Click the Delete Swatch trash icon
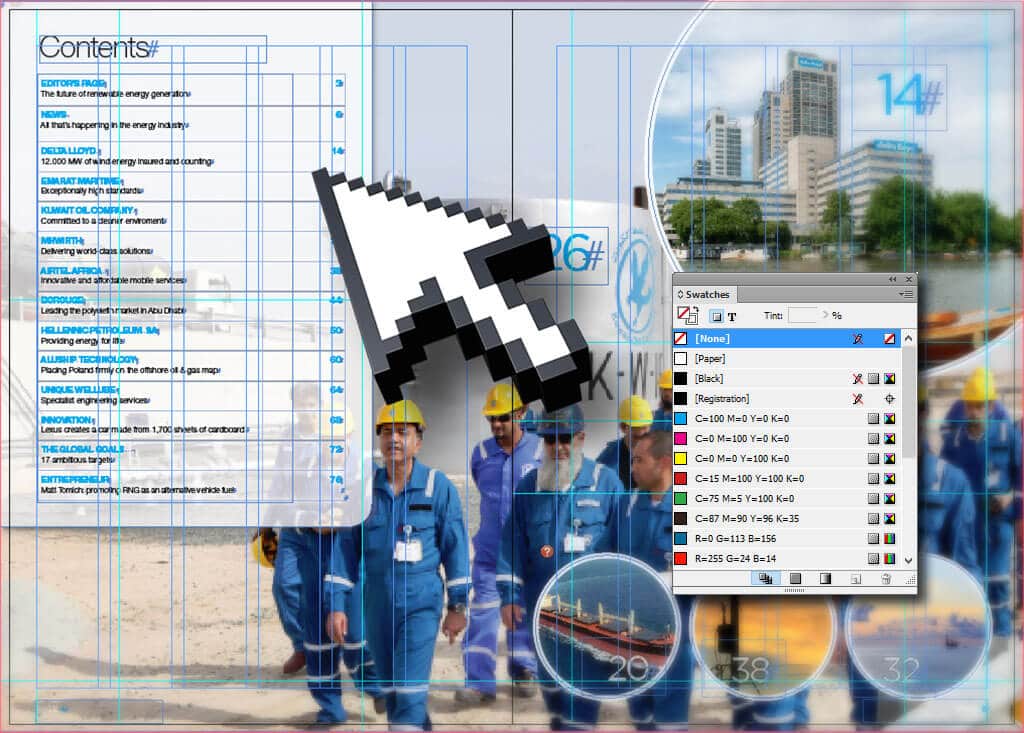 [x=885, y=578]
